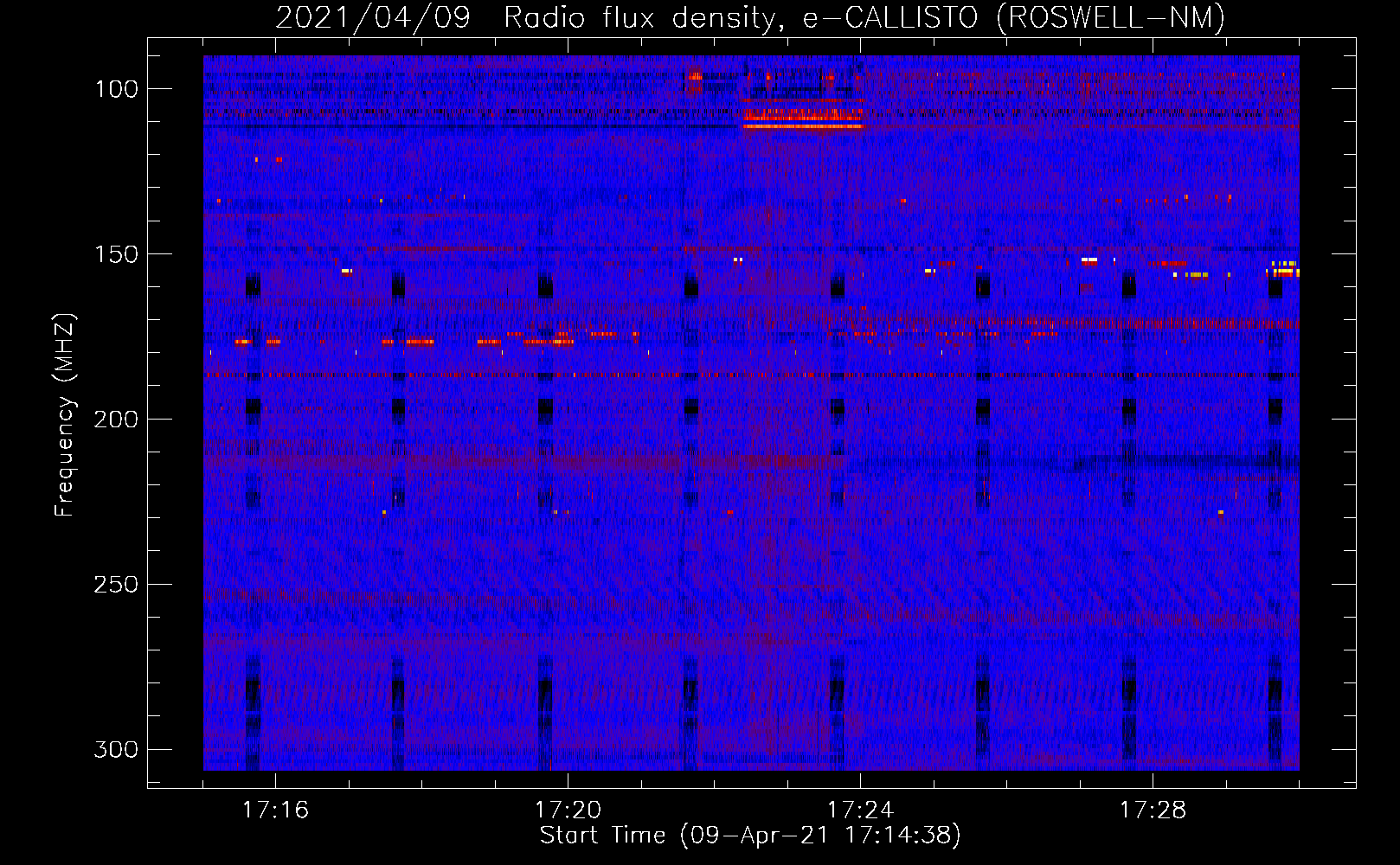Click the '200' frequency tick label
Screen dimensions: 1400x865
[x=117, y=420]
